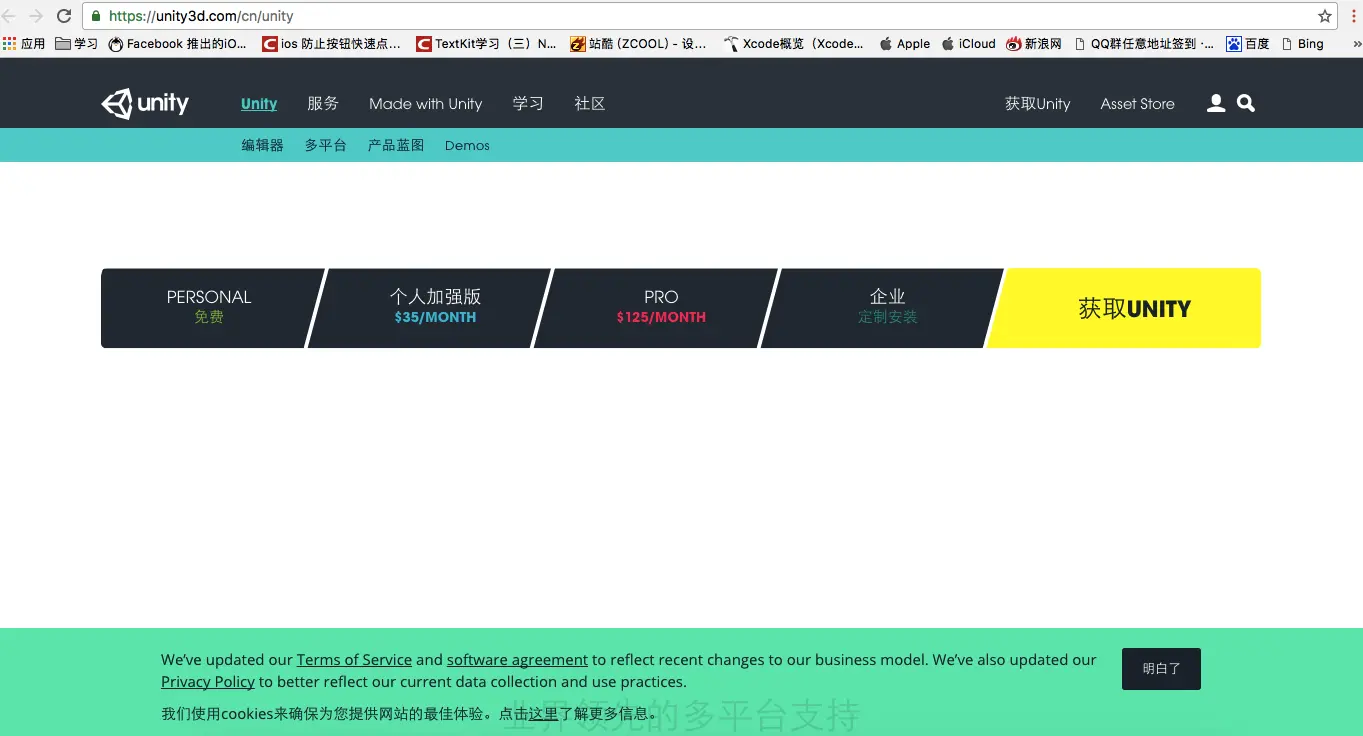Open Asset Store link
1363x736 pixels.
coord(1137,103)
